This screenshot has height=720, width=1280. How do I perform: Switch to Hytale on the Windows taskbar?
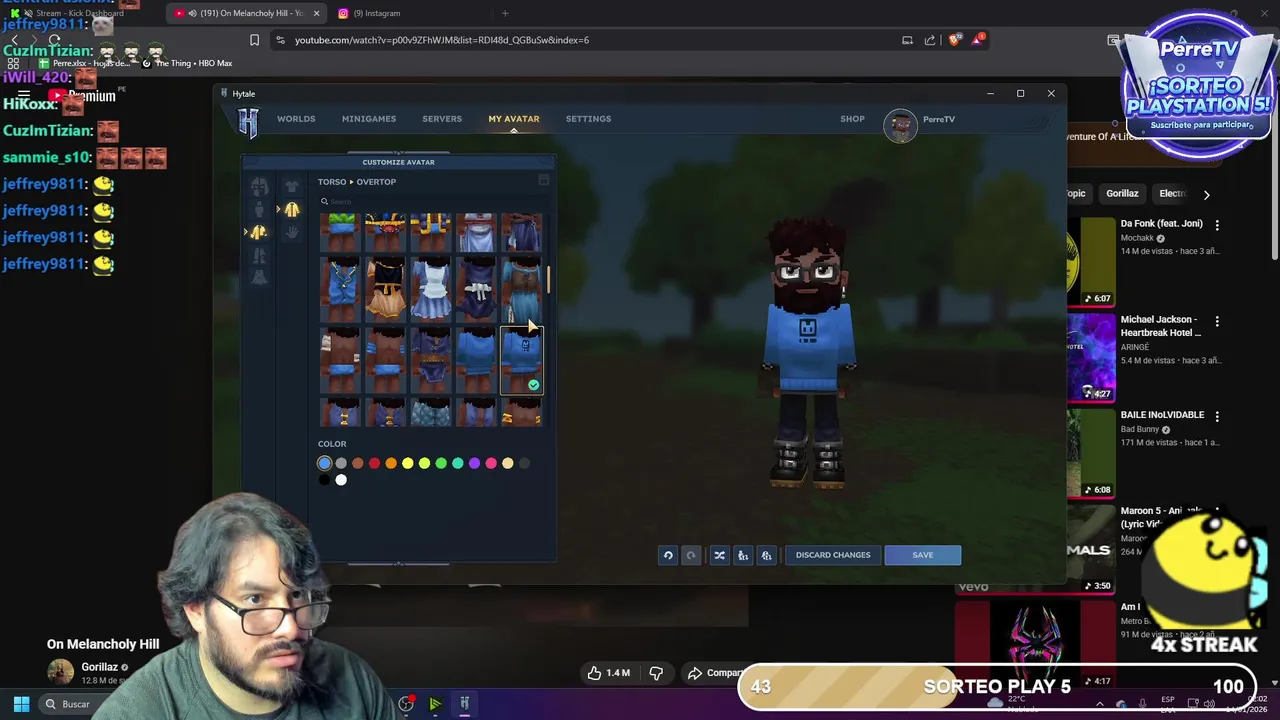[x=464, y=704]
